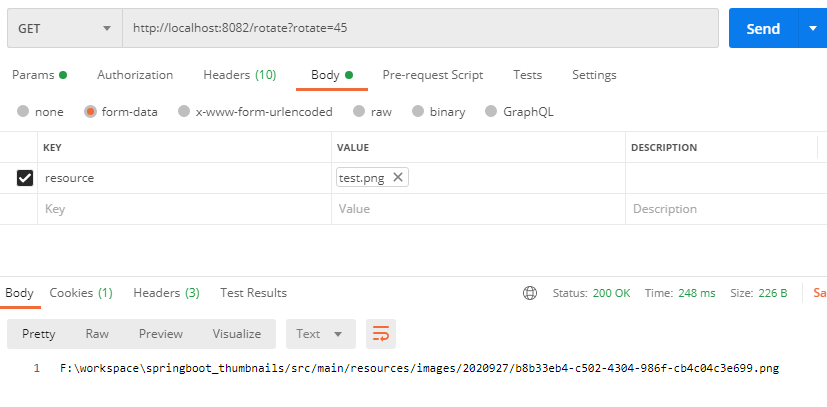This screenshot has height=407, width=827.
Task: Switch response view to Visualize
Action: (x=237, y=334)
